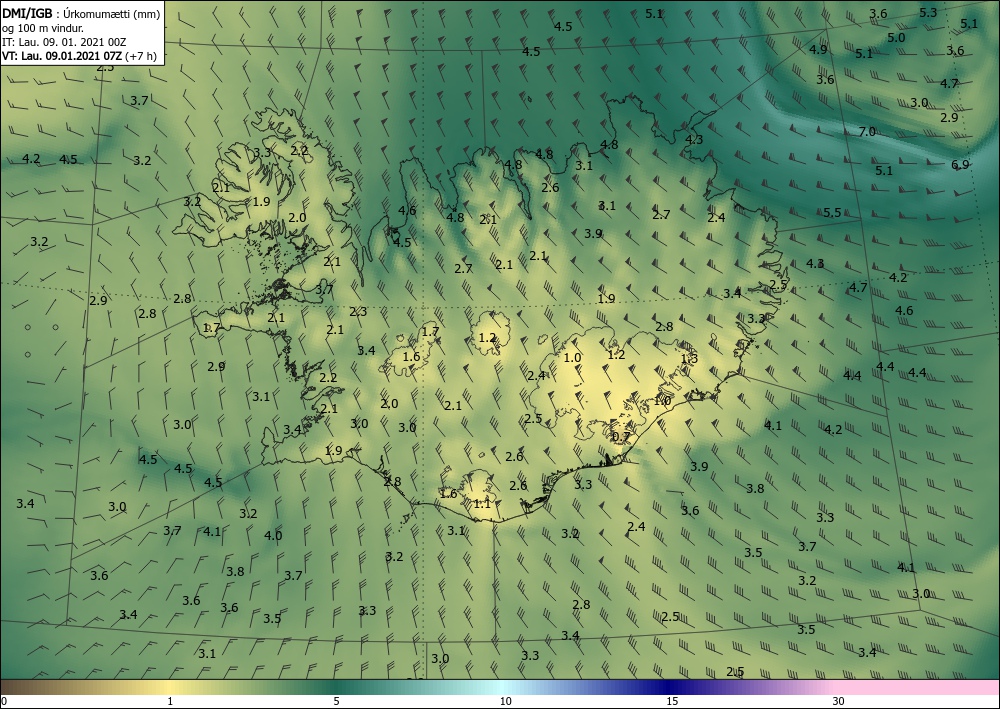The width and height of the screenshot is (1000, 709).
Task: Click the 6.9 value on the map
Action: [960, 164]
